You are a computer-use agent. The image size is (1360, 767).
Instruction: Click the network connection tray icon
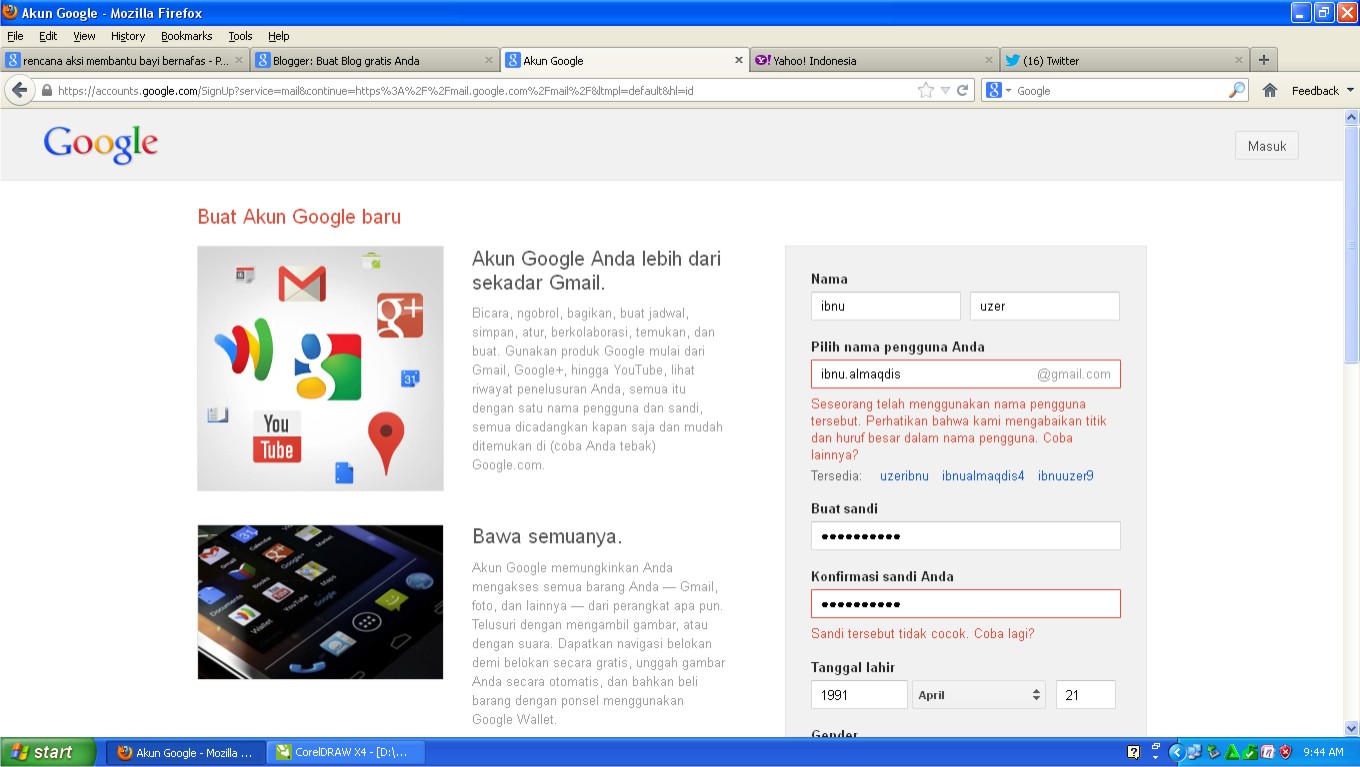1194,752
